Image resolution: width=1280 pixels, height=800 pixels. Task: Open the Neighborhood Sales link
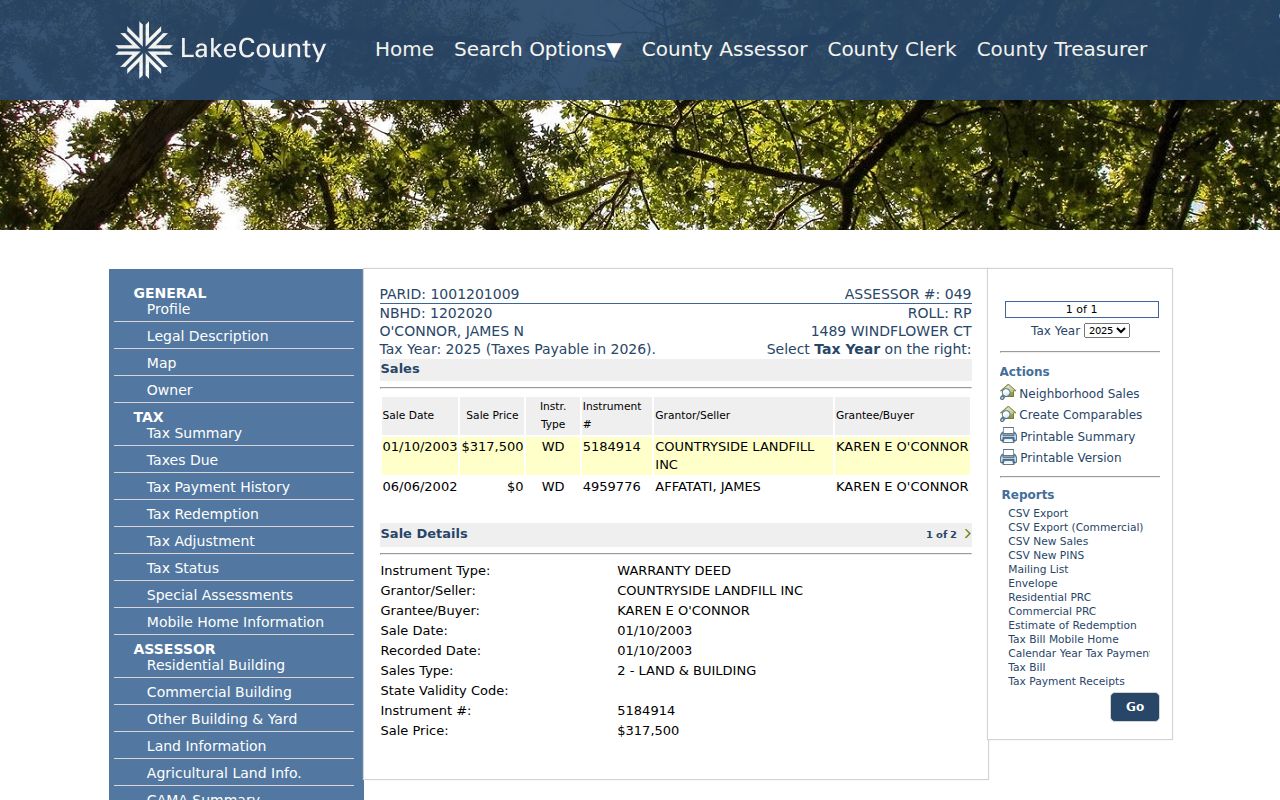1079,394
